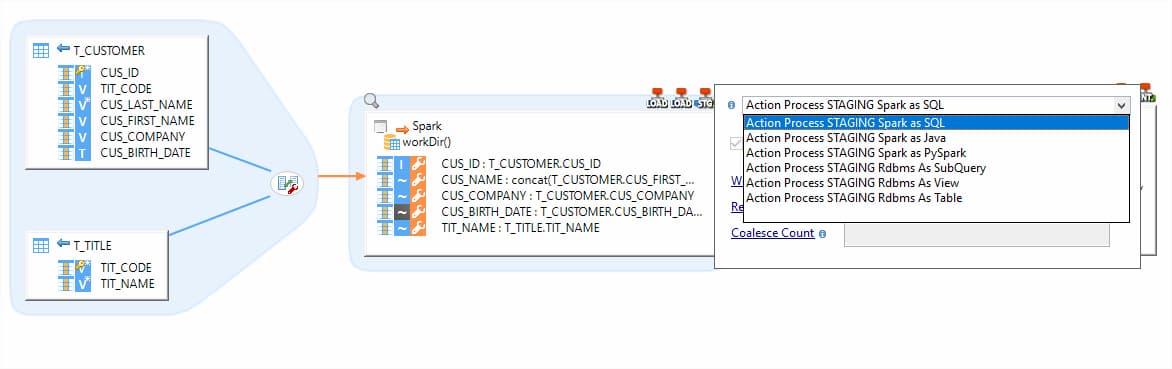Click the wrench icon on Spark CUS_ID row
1172x369 pixels.
coord(419,164)
